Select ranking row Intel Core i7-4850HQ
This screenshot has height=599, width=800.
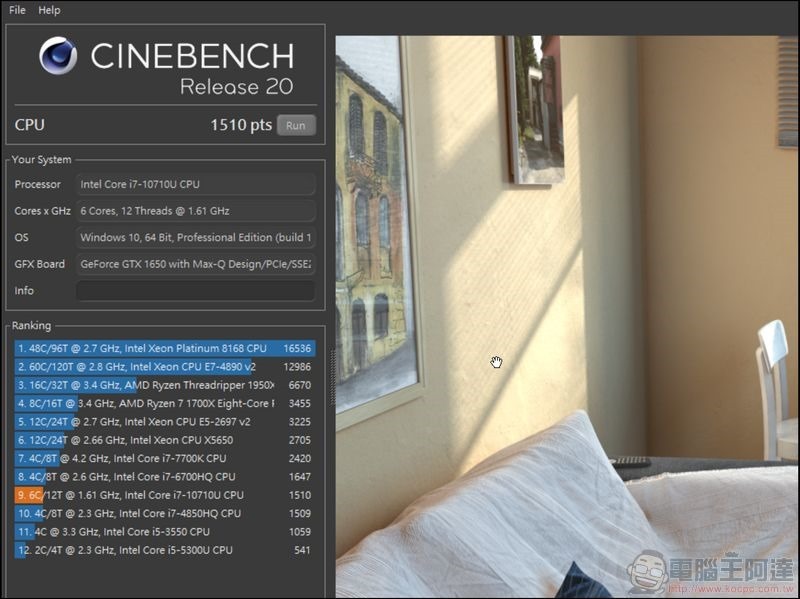[x=165, y=513]
